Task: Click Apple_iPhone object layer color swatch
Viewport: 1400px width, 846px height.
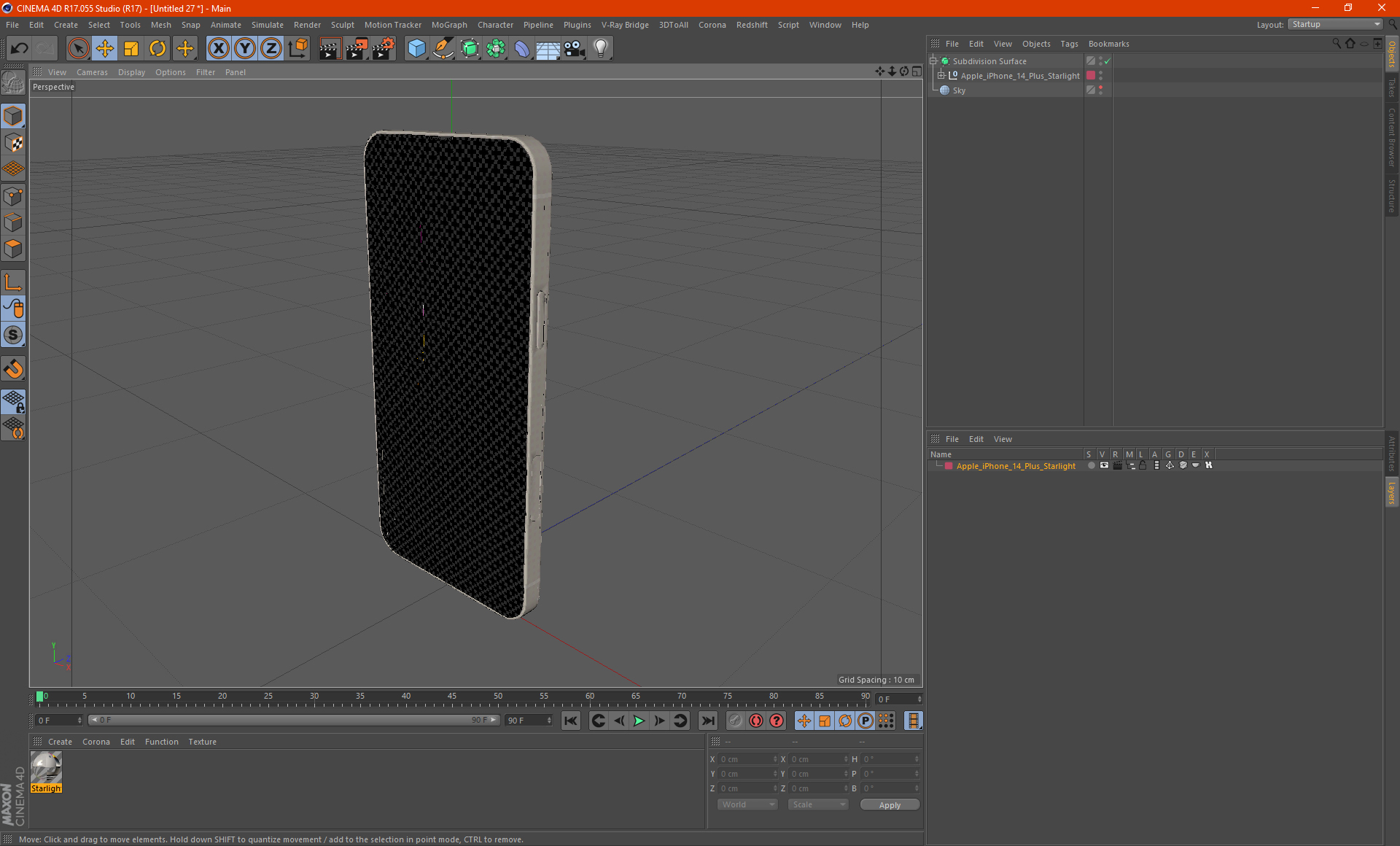Action: (x=1090, y=76)
